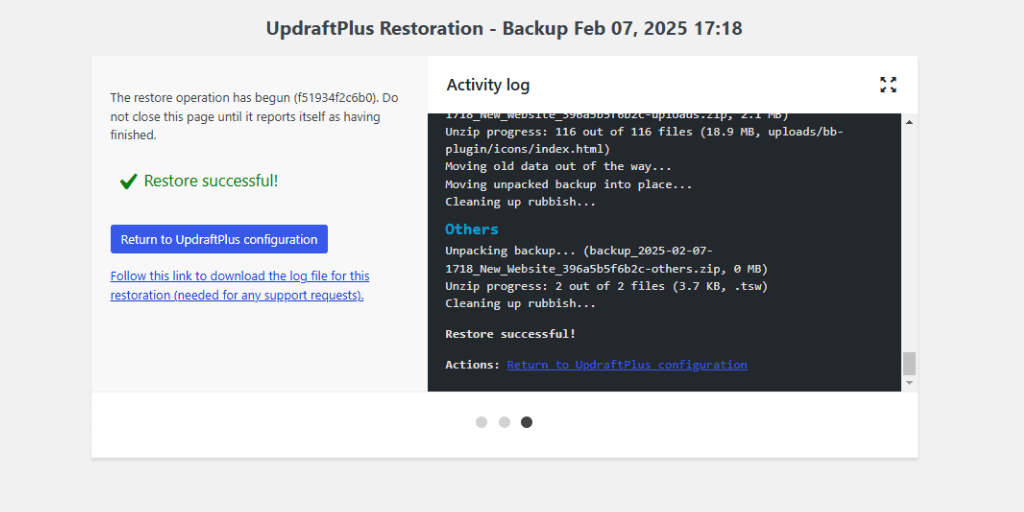
Task: Click Unzip progress 116 out of 116 line
Action: click(x=645, y=140)
